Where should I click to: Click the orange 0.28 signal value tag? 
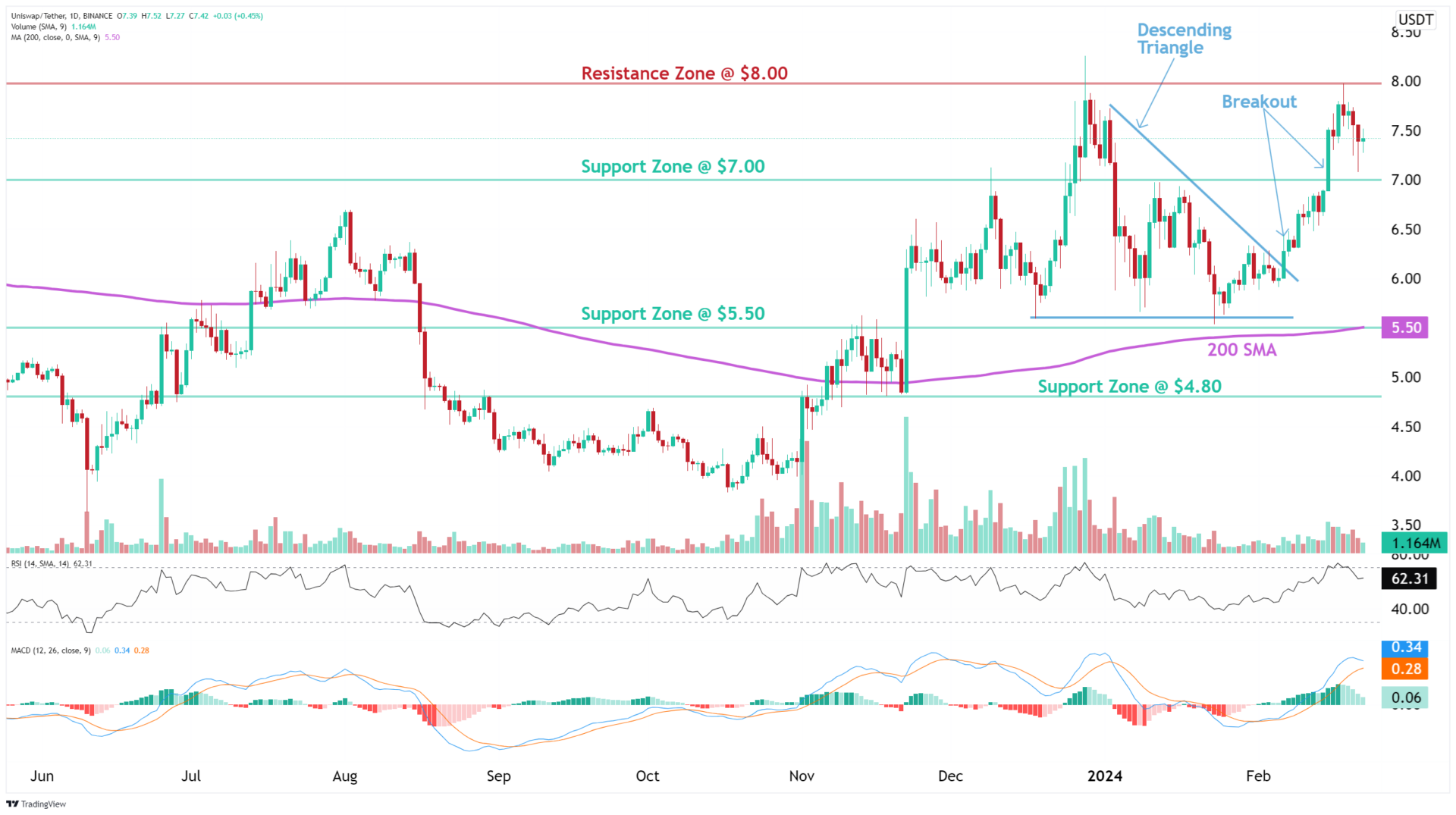[1405, 669]
